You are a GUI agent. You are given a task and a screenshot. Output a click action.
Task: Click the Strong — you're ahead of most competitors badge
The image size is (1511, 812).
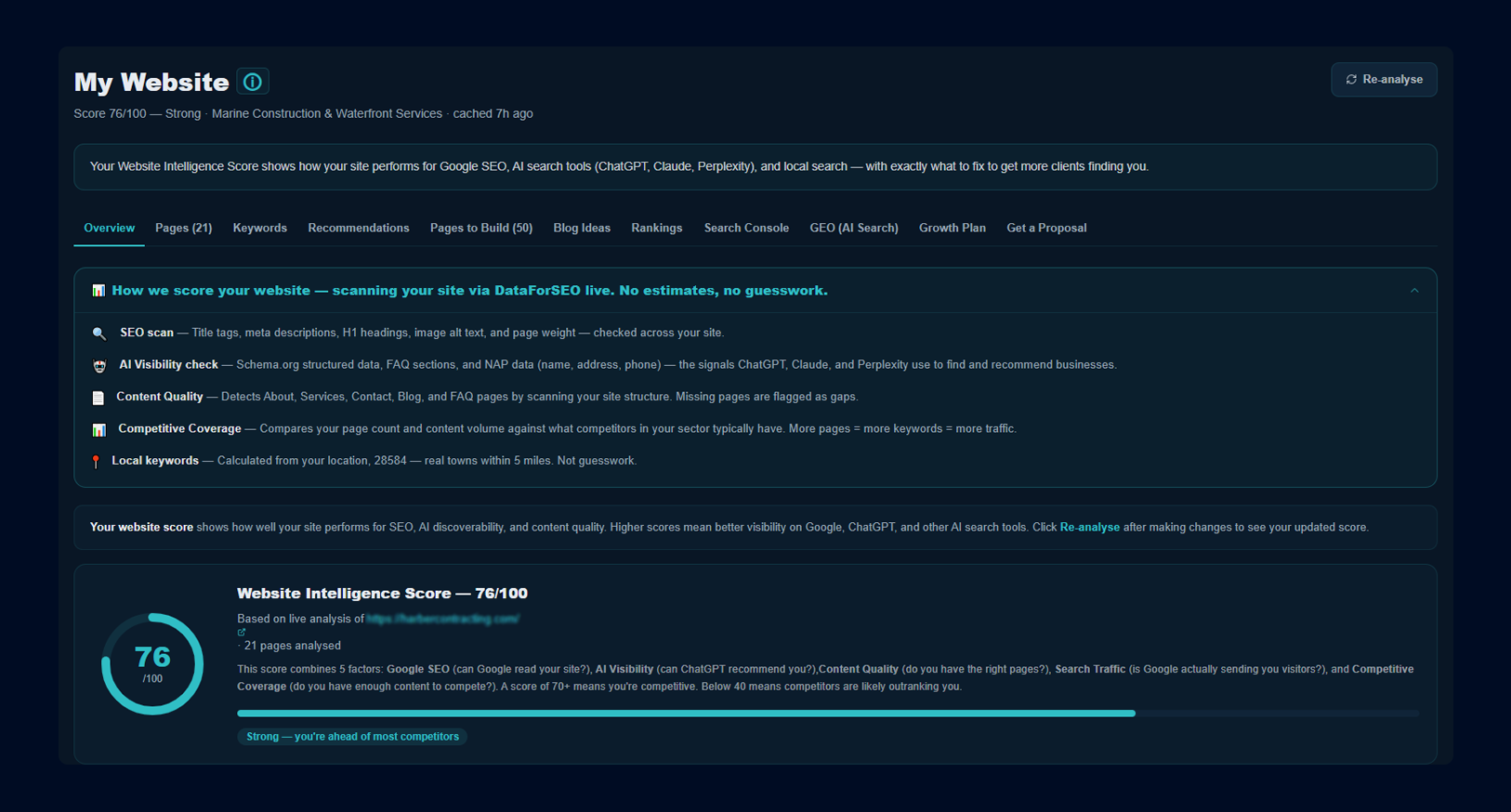[352, 737]
